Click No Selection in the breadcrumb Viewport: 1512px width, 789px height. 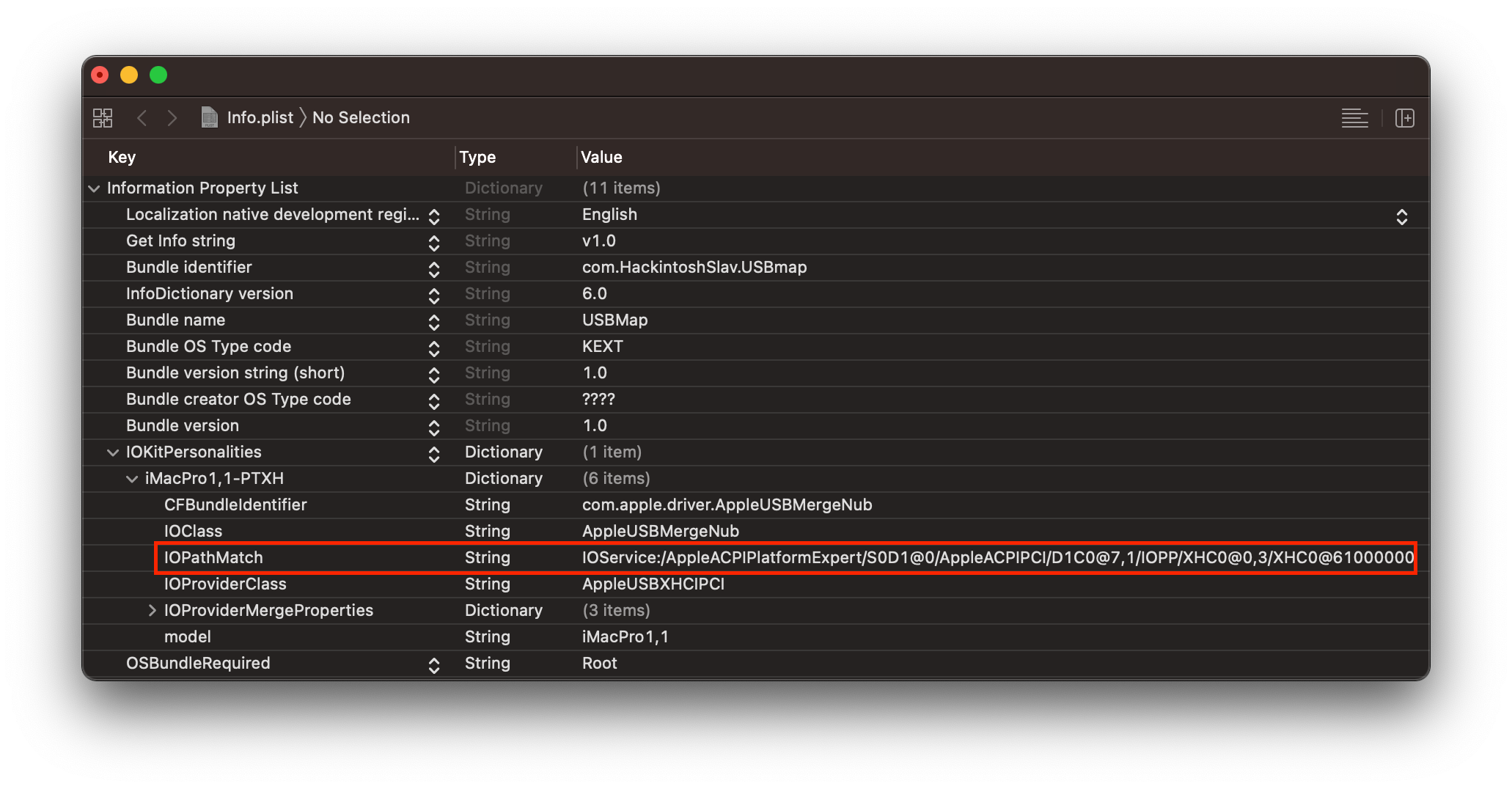pyautogui.click(x=361, y=117)
